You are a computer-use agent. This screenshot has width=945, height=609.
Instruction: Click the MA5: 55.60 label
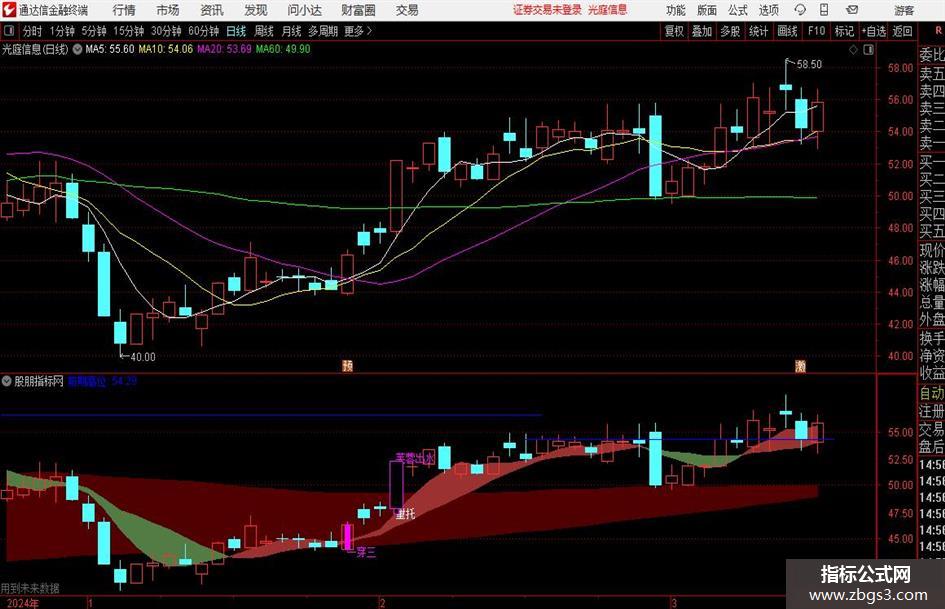click(110, 49)
